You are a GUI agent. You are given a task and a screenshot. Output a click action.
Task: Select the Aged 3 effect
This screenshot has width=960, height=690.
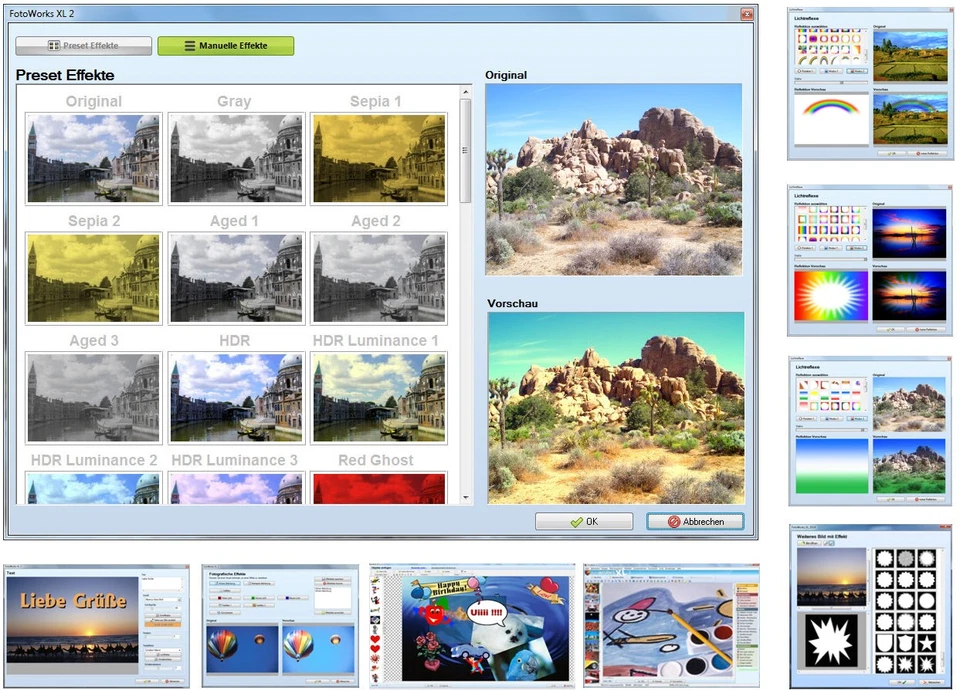93,397
